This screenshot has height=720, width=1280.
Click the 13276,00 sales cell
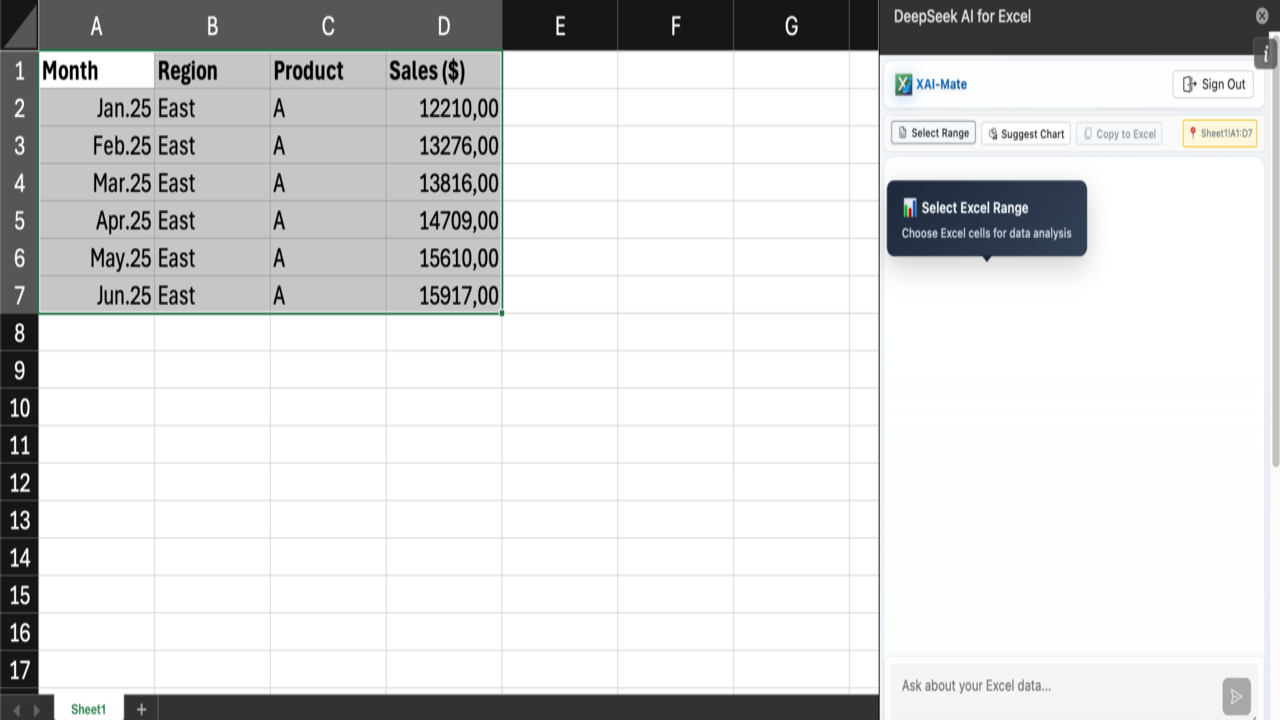click(444, 145)
